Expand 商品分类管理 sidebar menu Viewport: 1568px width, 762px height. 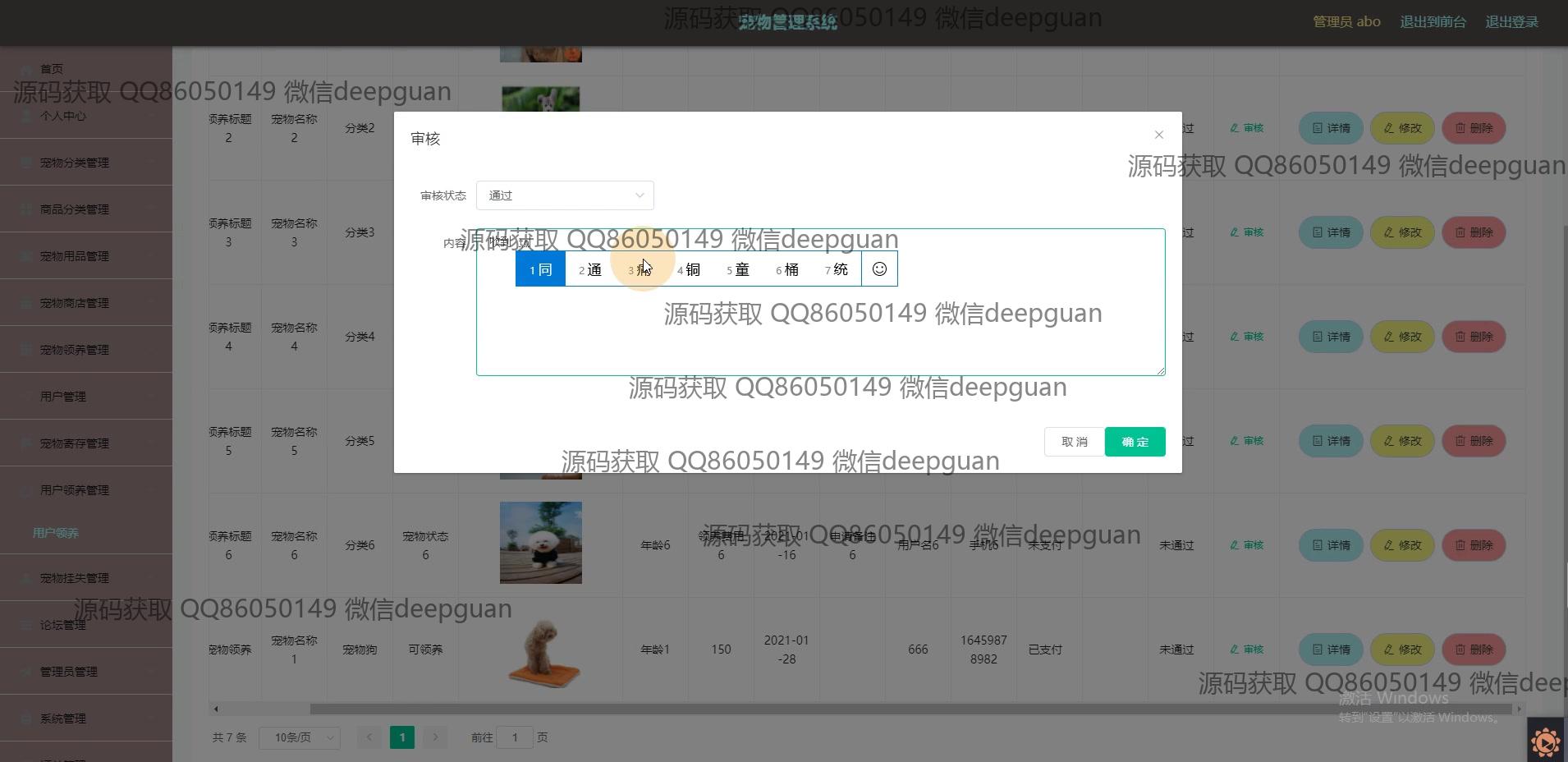pos(86,209)
